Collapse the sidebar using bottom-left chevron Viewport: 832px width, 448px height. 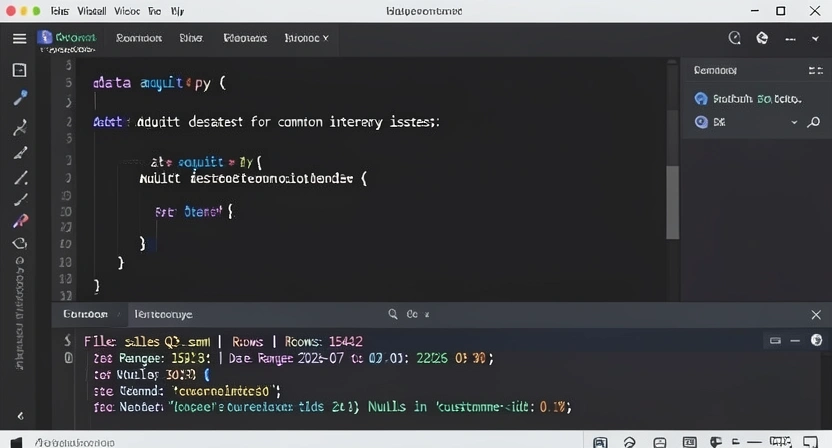pos(20,416)
